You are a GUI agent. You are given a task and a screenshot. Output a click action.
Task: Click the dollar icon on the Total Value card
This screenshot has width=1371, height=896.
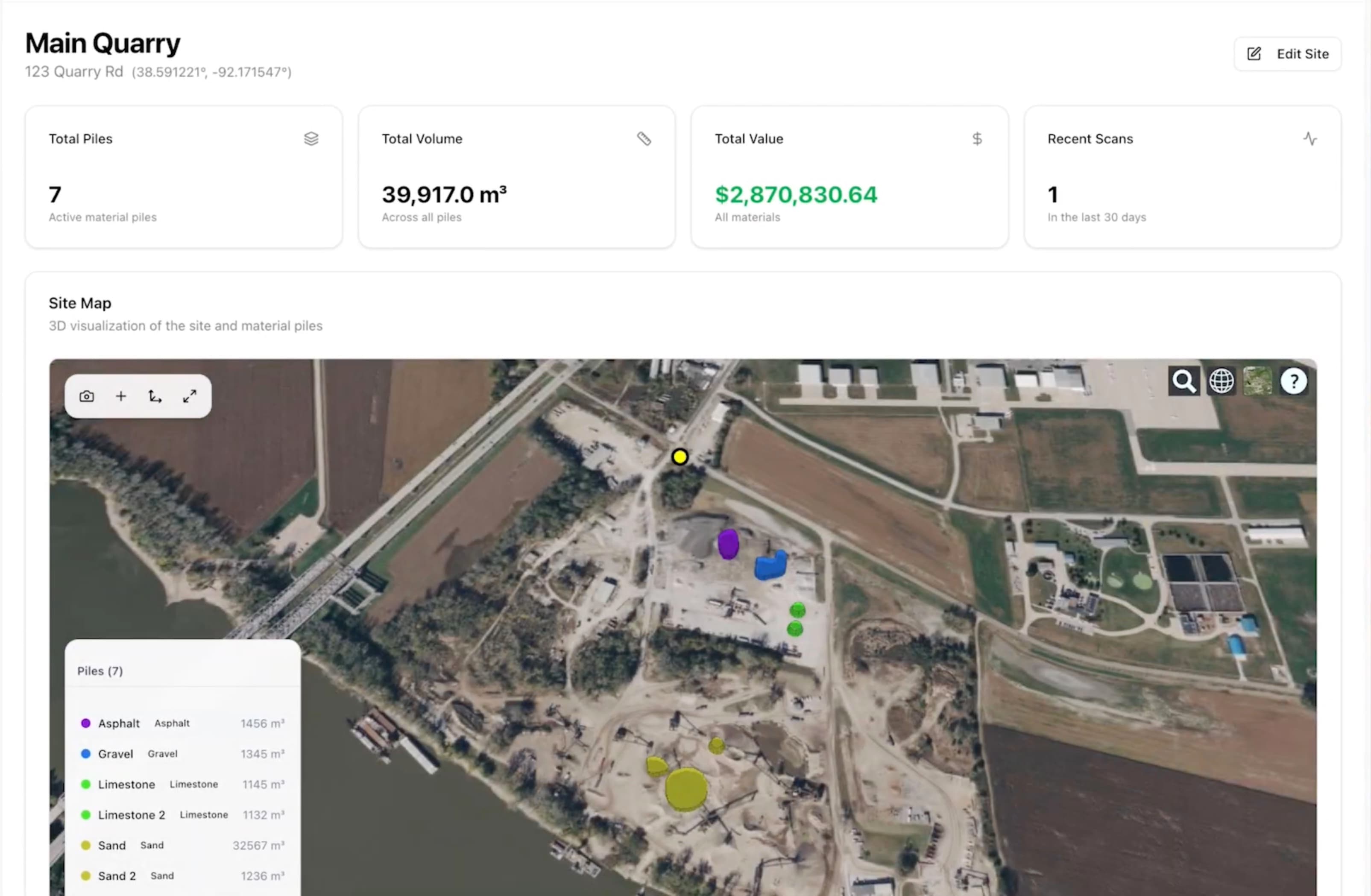[977, 139]
